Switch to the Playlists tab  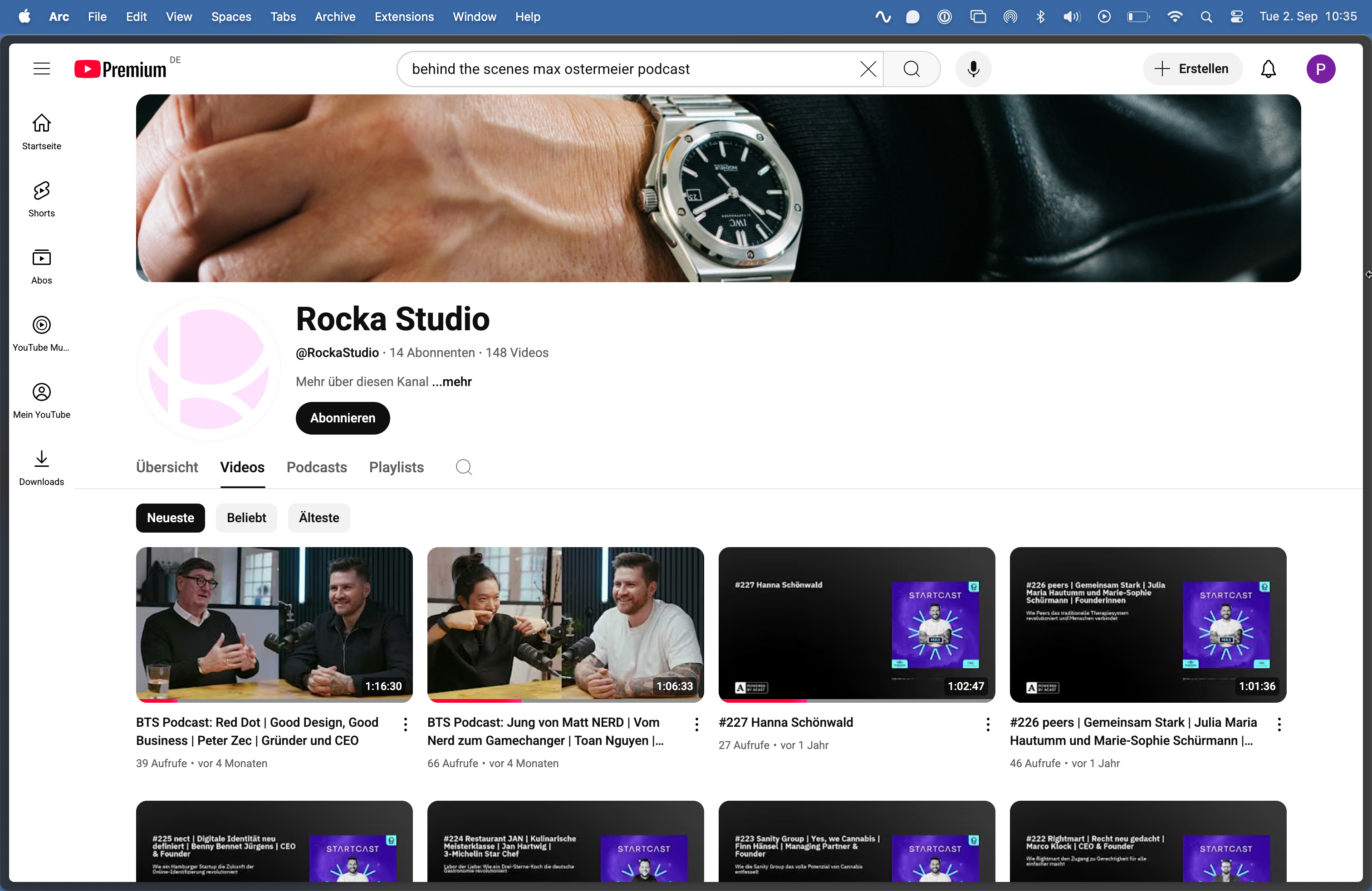point(396,467)
